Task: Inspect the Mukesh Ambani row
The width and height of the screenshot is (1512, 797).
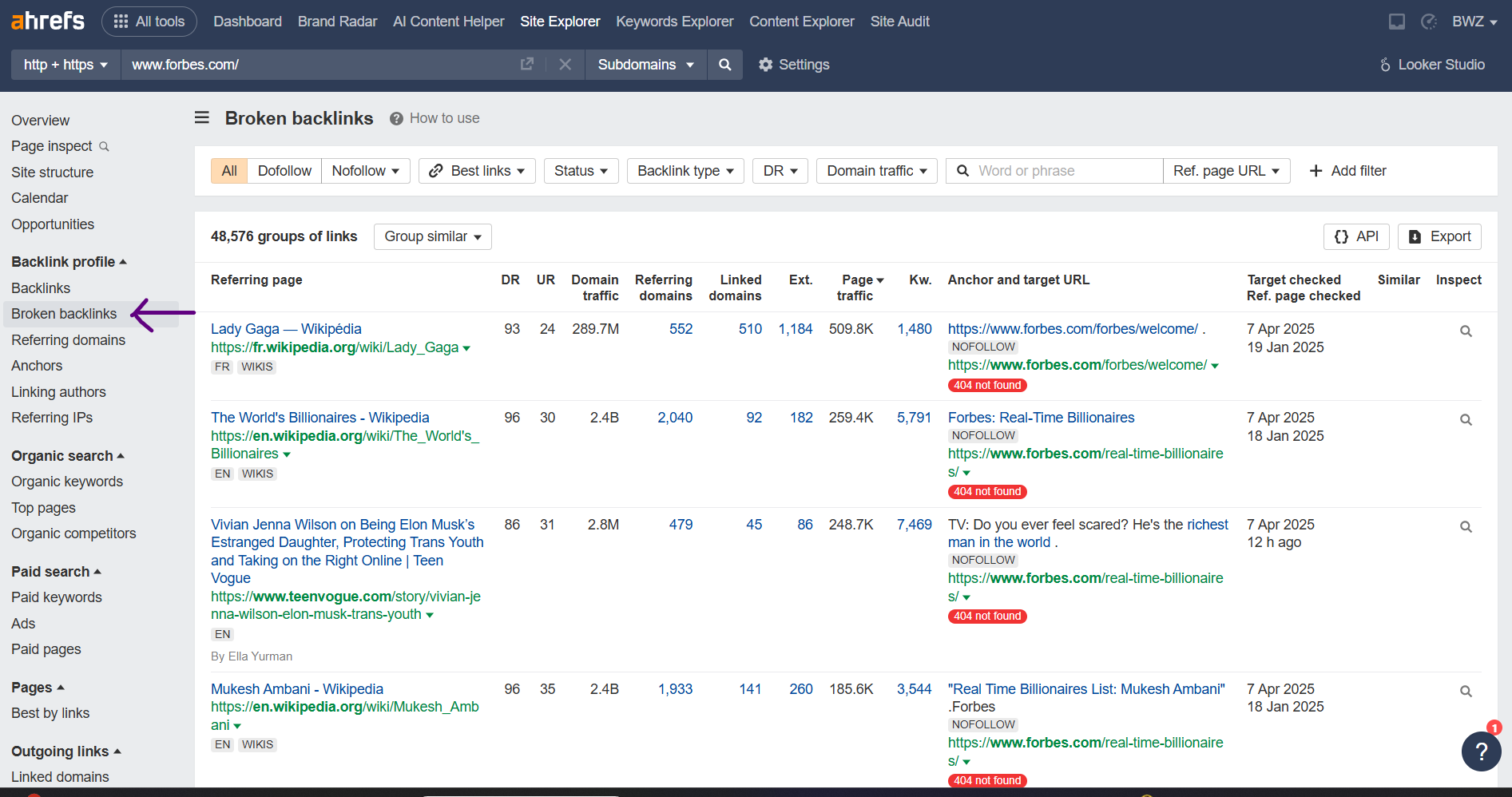Action: pyautogui.click(x=1466, y=691)
